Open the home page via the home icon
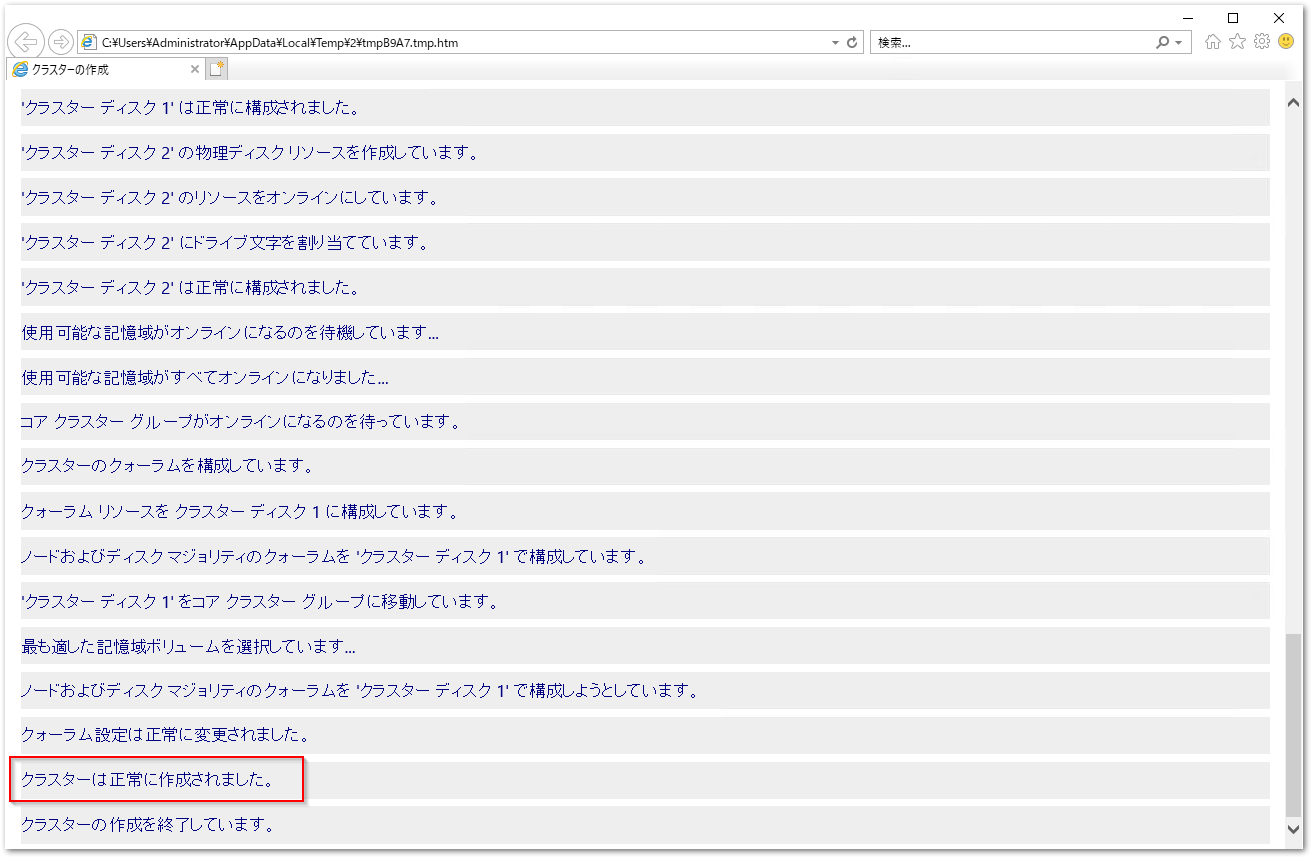Viewport: 1312px width, 858px height. click(x=1211, y=41)
